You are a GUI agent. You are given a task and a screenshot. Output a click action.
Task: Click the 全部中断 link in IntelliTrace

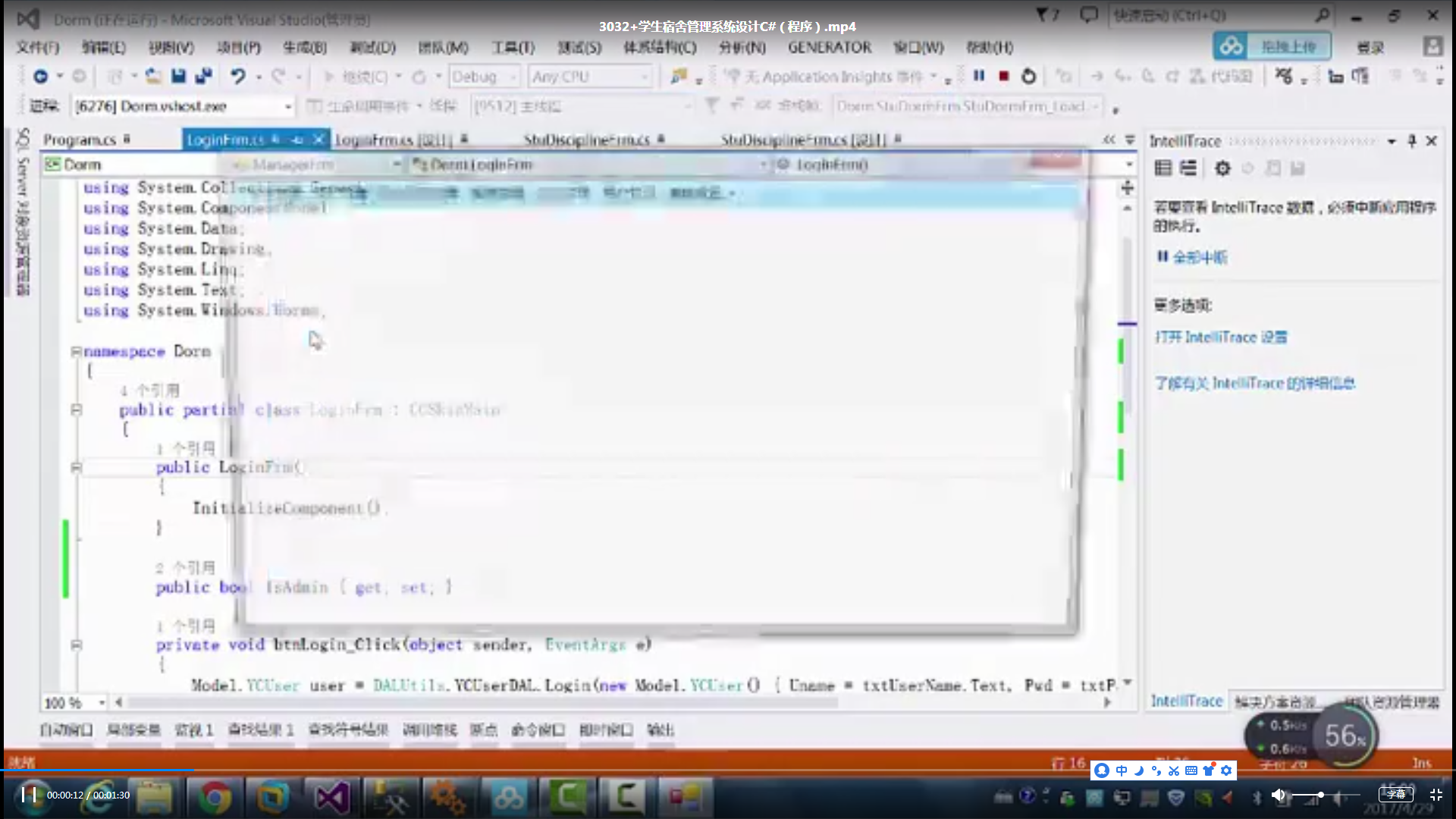point(1200,257)
